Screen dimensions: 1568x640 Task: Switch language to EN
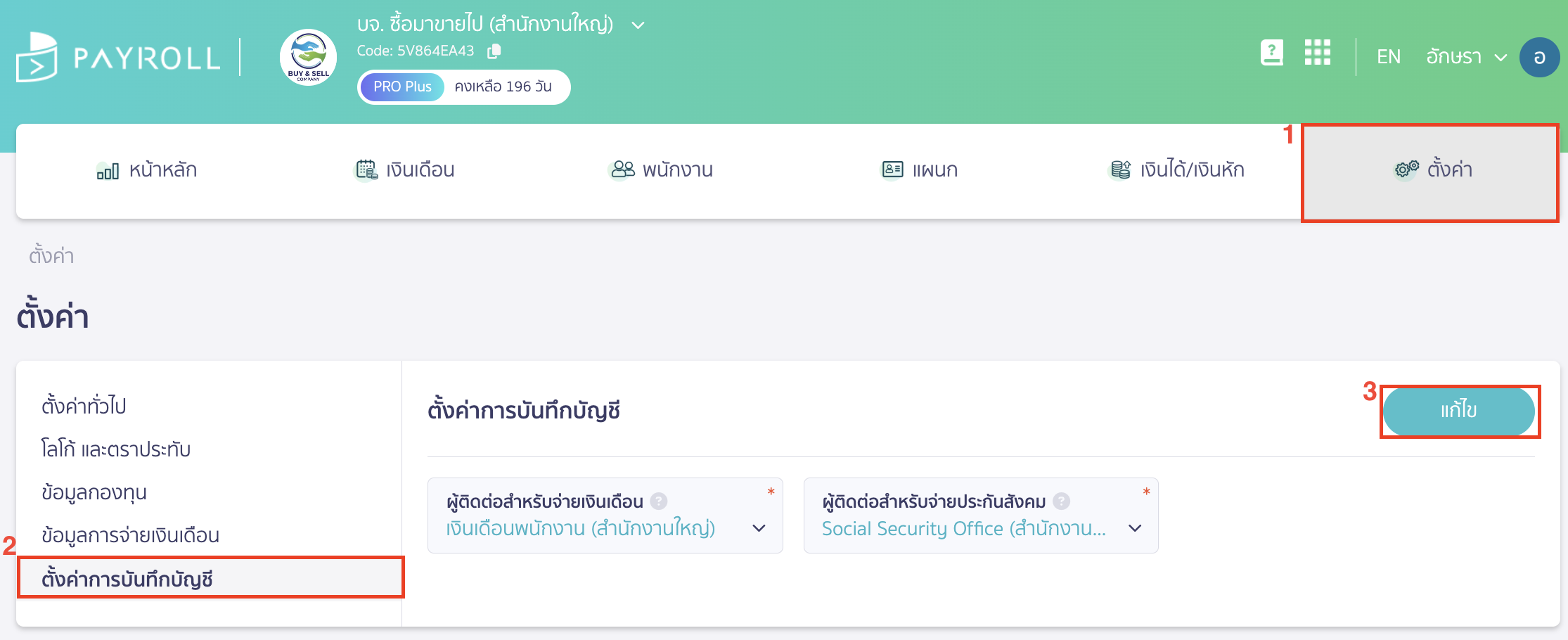tap(1388, 56)
